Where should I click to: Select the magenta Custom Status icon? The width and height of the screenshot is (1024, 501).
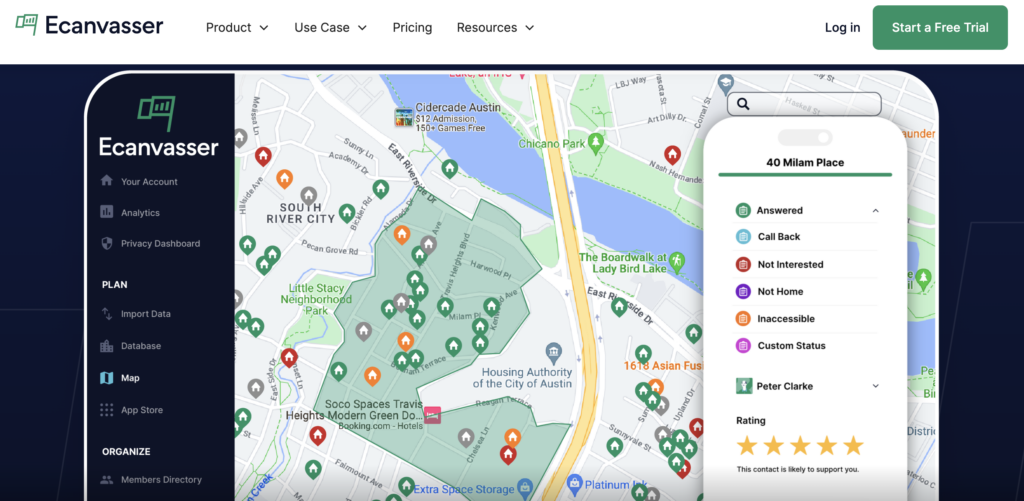point(743,346)
